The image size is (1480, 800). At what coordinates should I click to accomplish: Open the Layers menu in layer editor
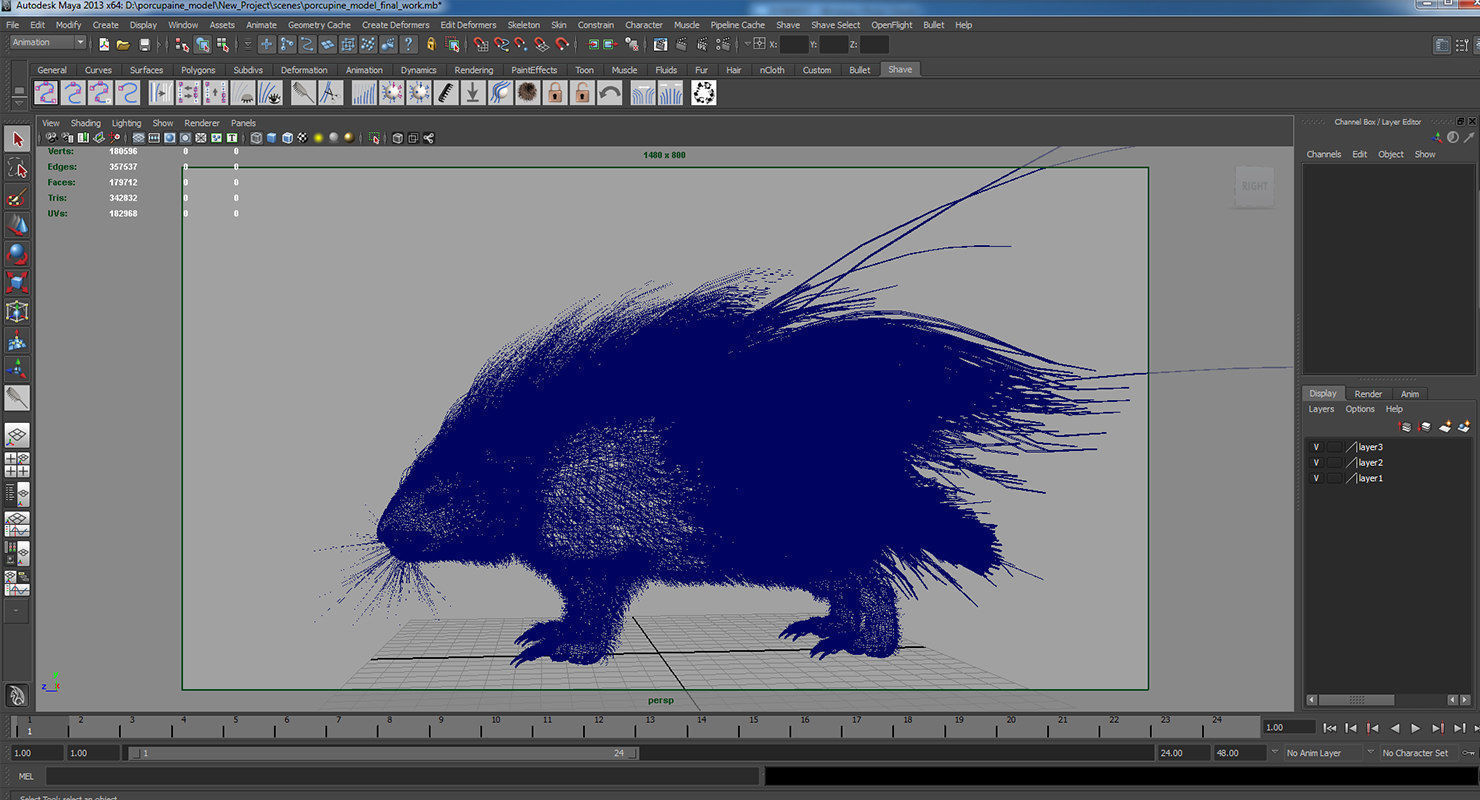point(1321,409)
